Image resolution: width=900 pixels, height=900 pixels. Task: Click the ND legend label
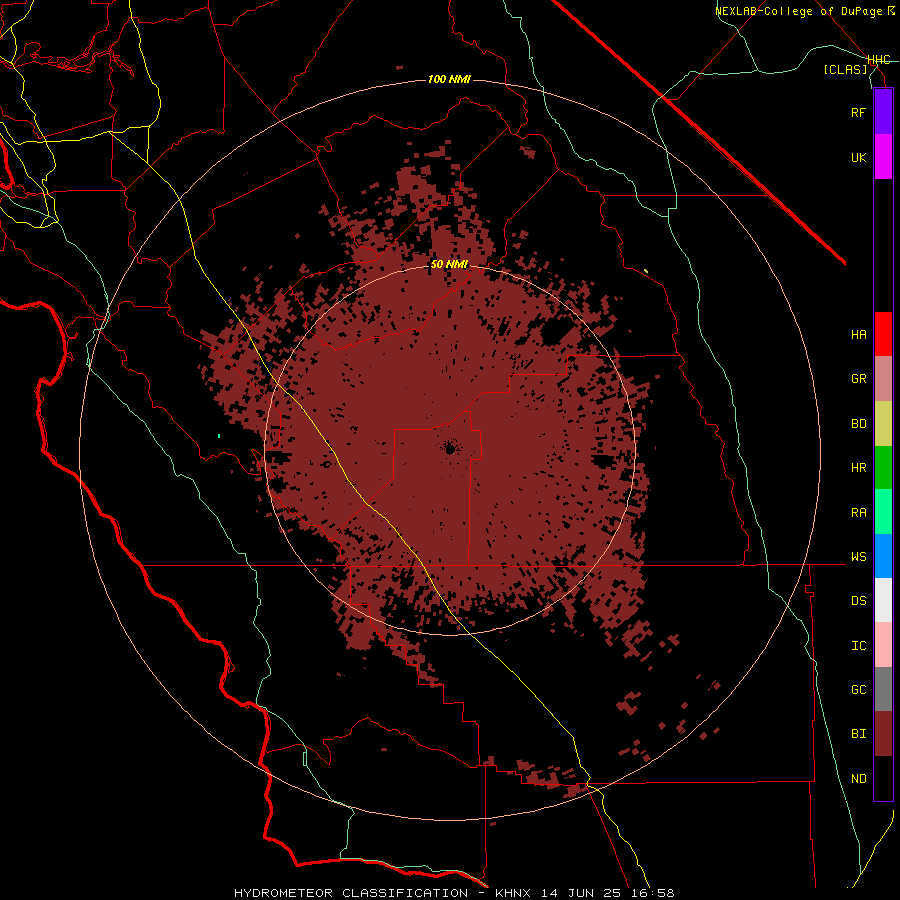point(858,779)
